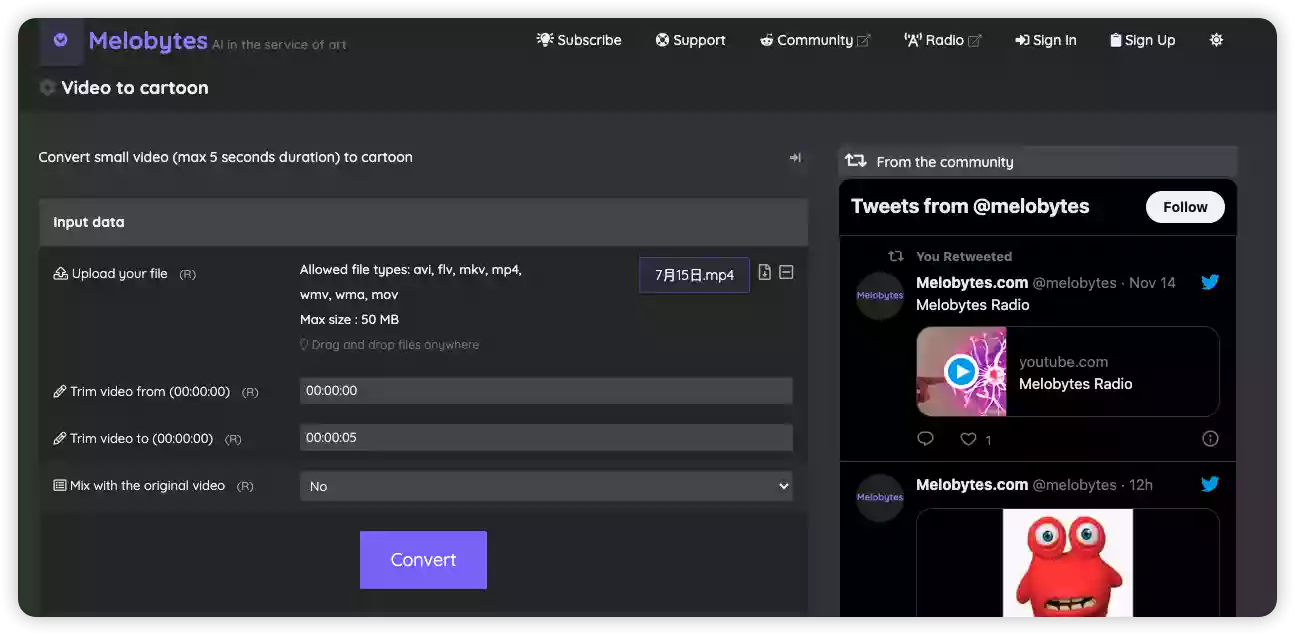Open the Radio link in the navigation

coord(943,40)
